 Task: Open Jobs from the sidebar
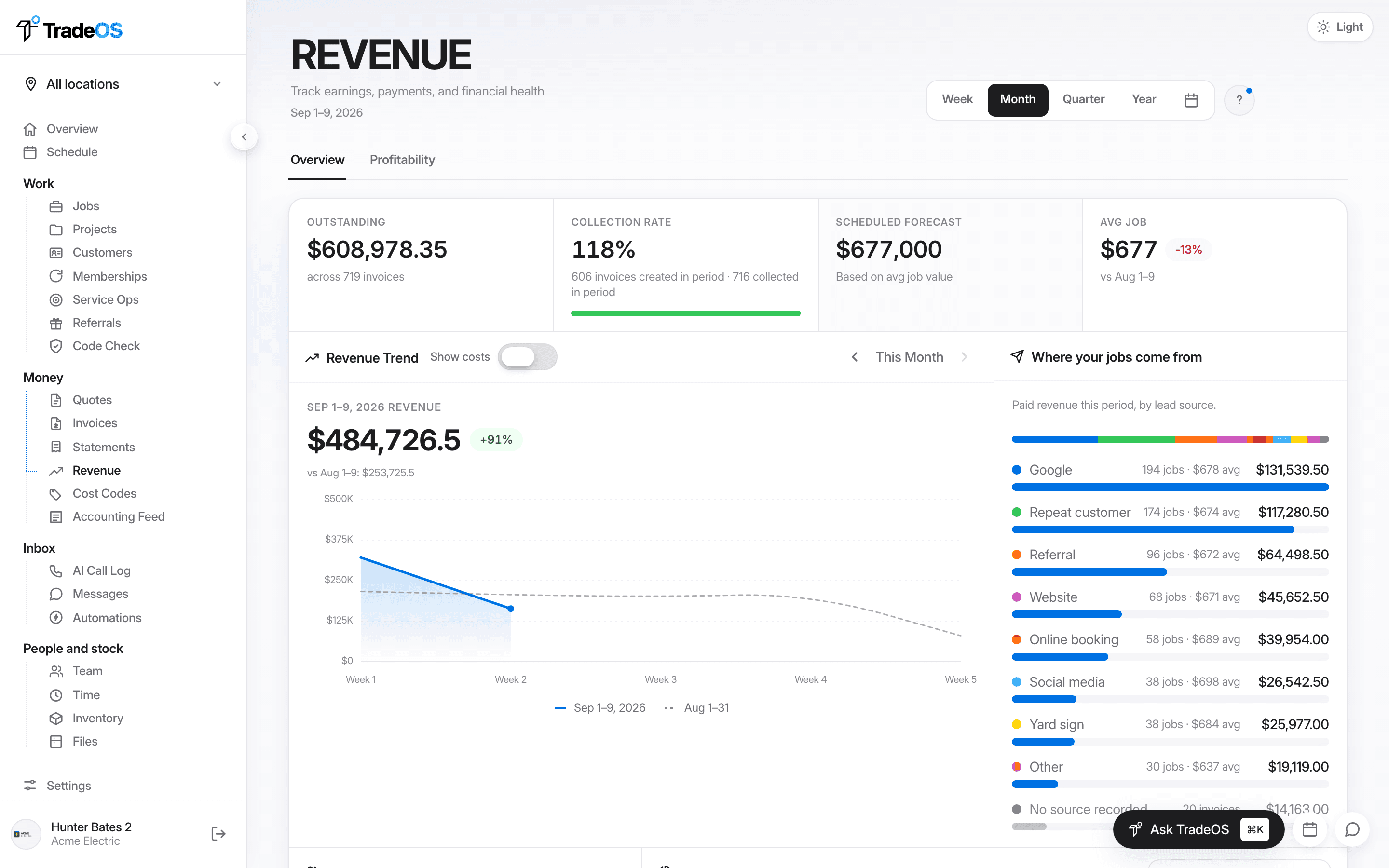coord(85,206)
